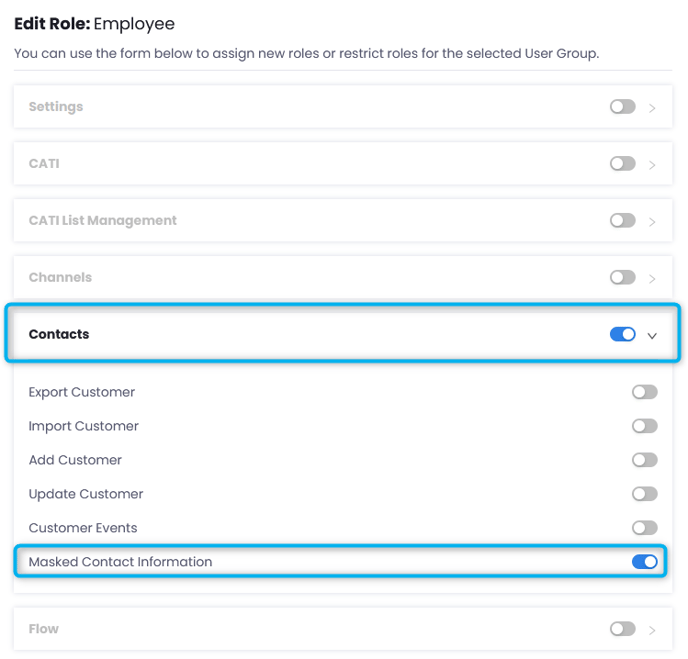
Task: Collapse the Contacts section chevron
Action: pyautogui.click(x=653, y=336)
